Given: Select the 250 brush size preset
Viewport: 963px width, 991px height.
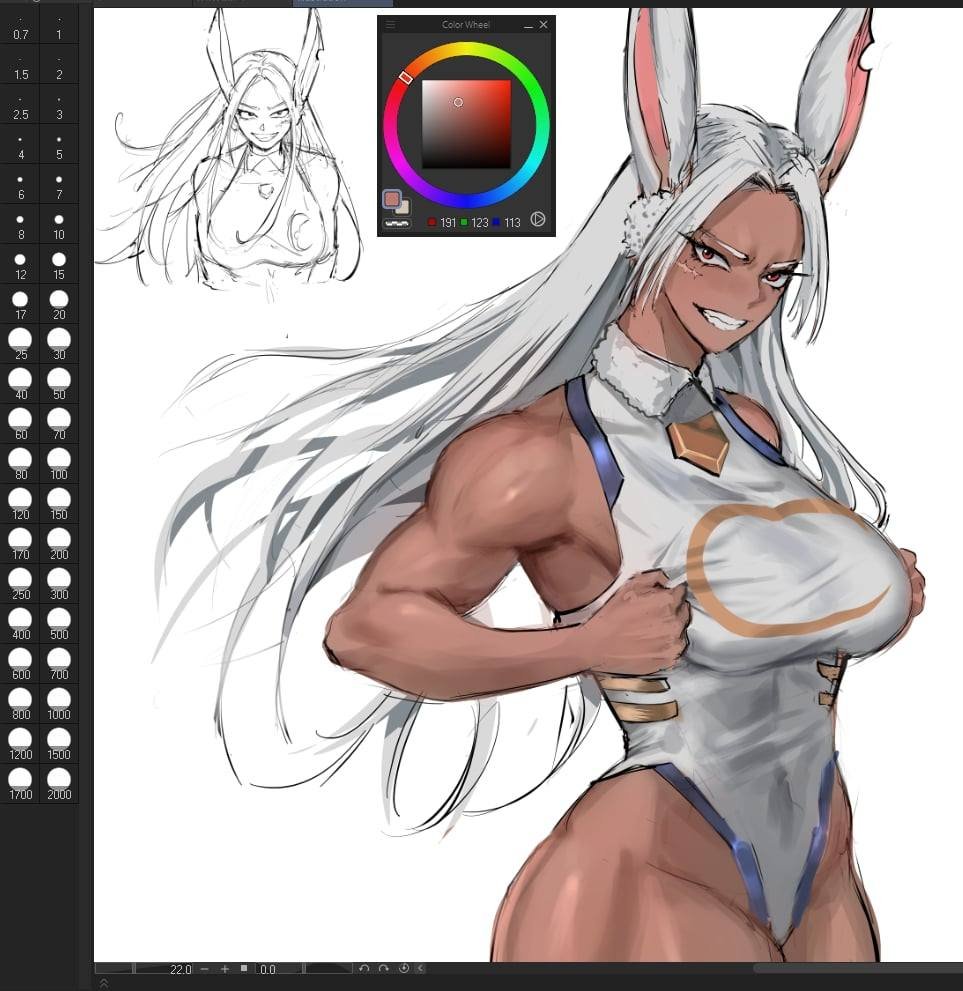Looking at the screenshot, I should (20, 583).
